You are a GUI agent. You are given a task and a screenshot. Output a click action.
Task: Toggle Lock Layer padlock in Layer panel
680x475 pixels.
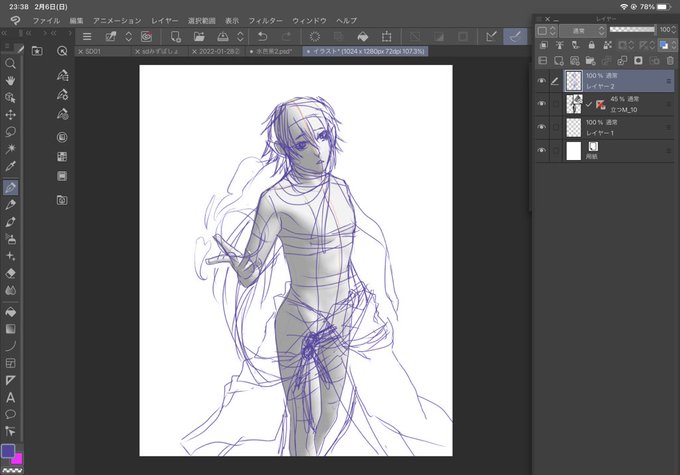pyautogui.click(x=591, y=45)
